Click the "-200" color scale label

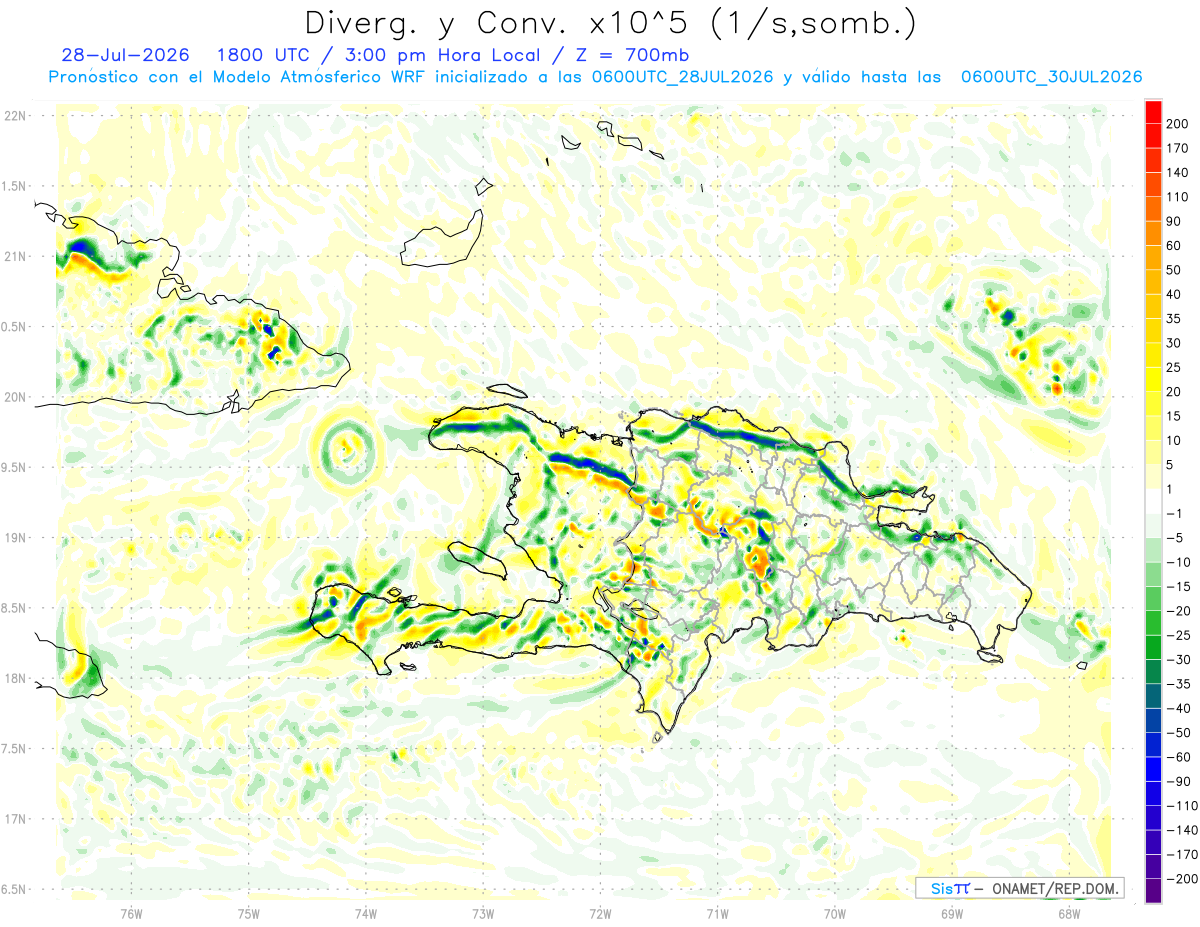click(1184, 879)
